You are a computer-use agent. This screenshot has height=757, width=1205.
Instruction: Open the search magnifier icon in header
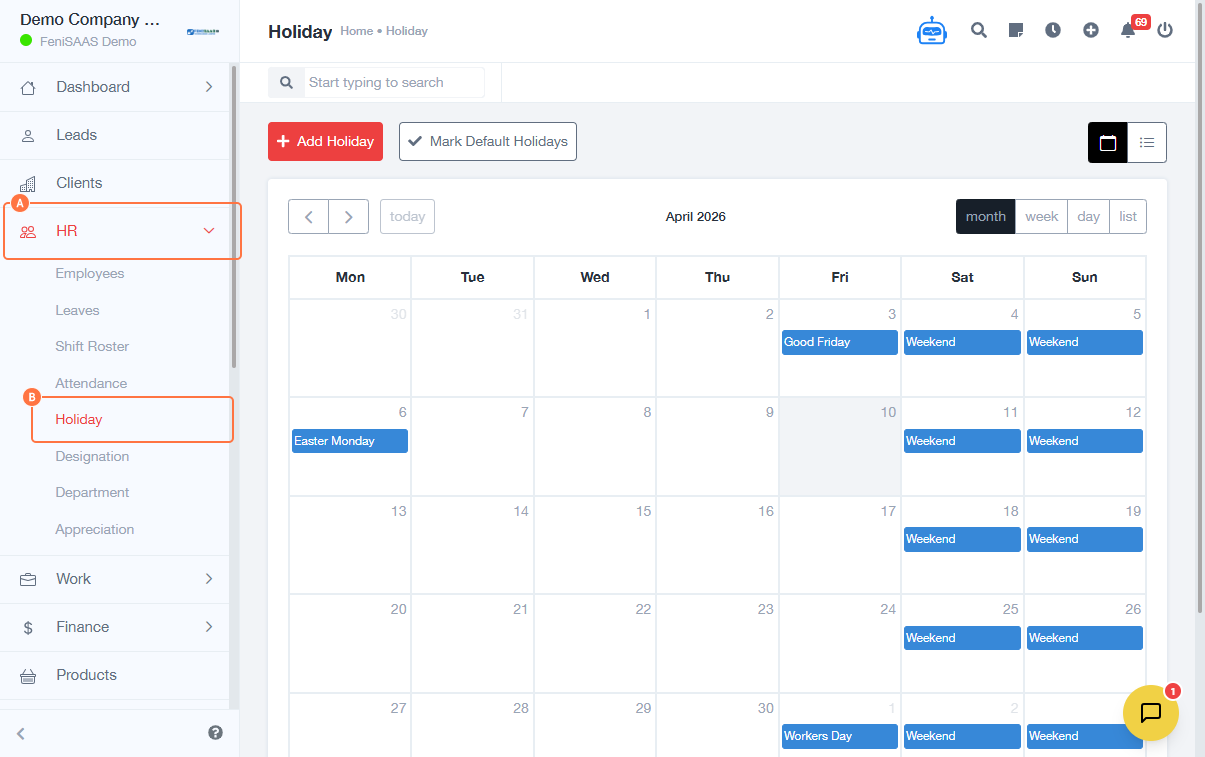pyautogui.click(x=979, y=30)
